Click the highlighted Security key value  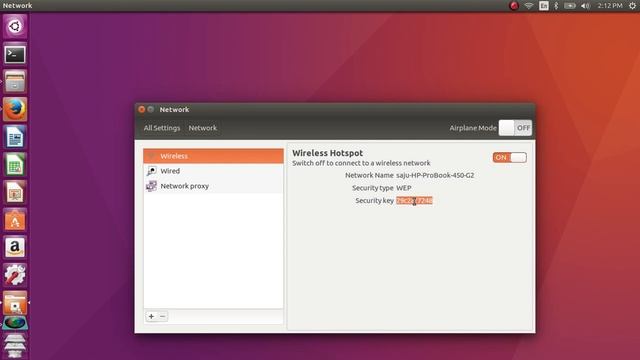(x=414, y=200)
